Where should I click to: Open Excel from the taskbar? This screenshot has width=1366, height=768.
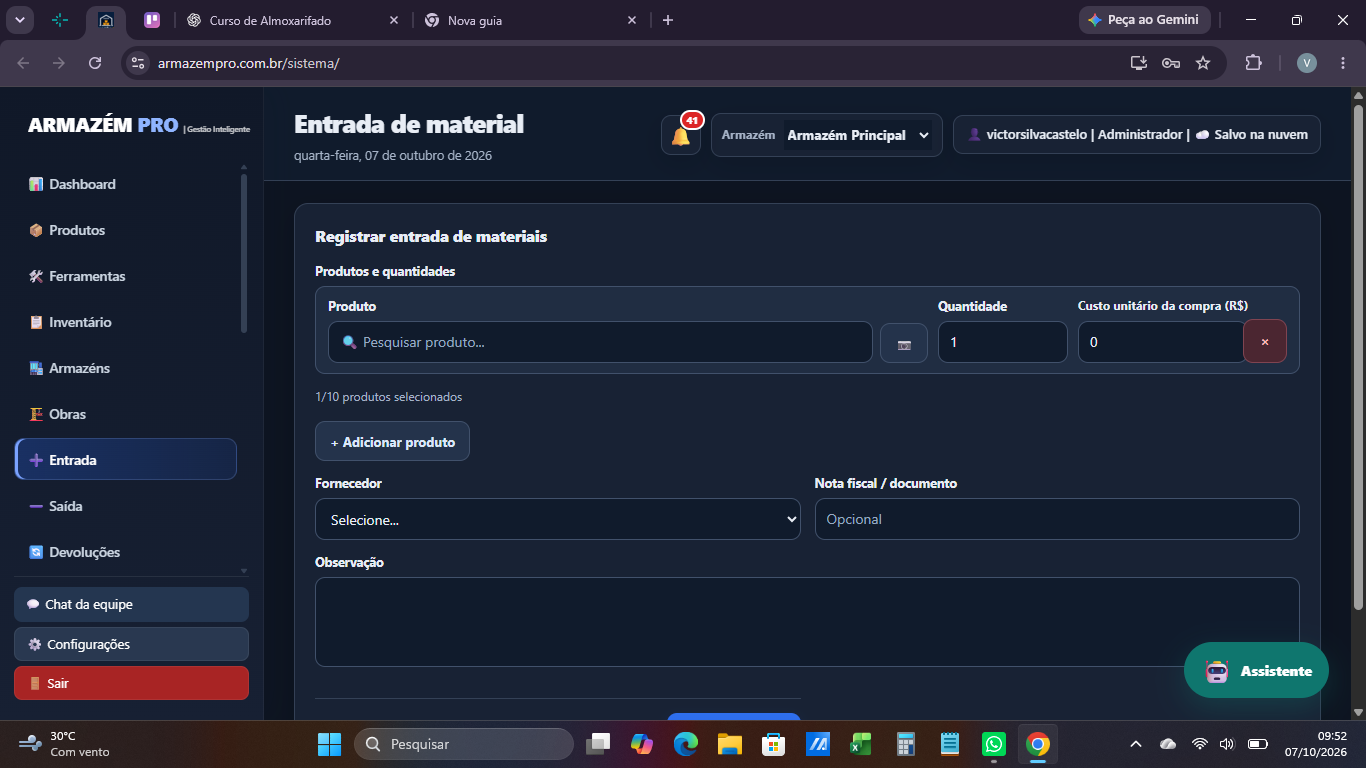861,744
